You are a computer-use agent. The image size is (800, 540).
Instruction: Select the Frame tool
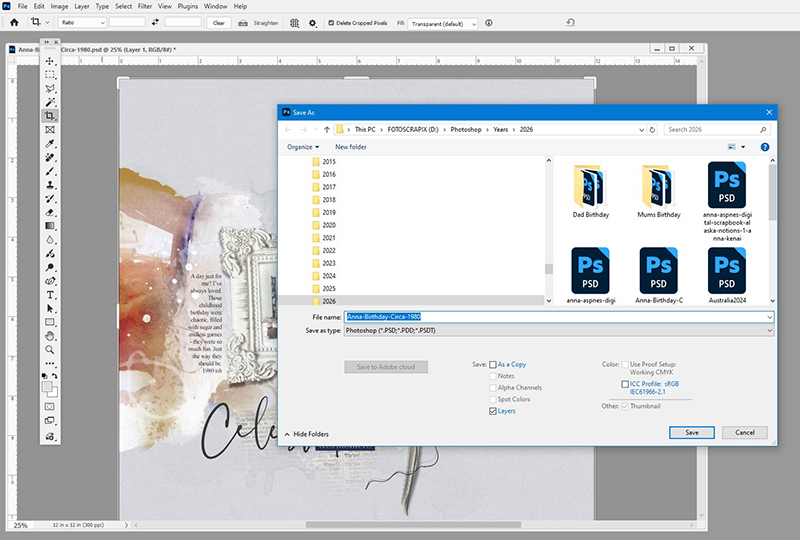coord(49,130)
